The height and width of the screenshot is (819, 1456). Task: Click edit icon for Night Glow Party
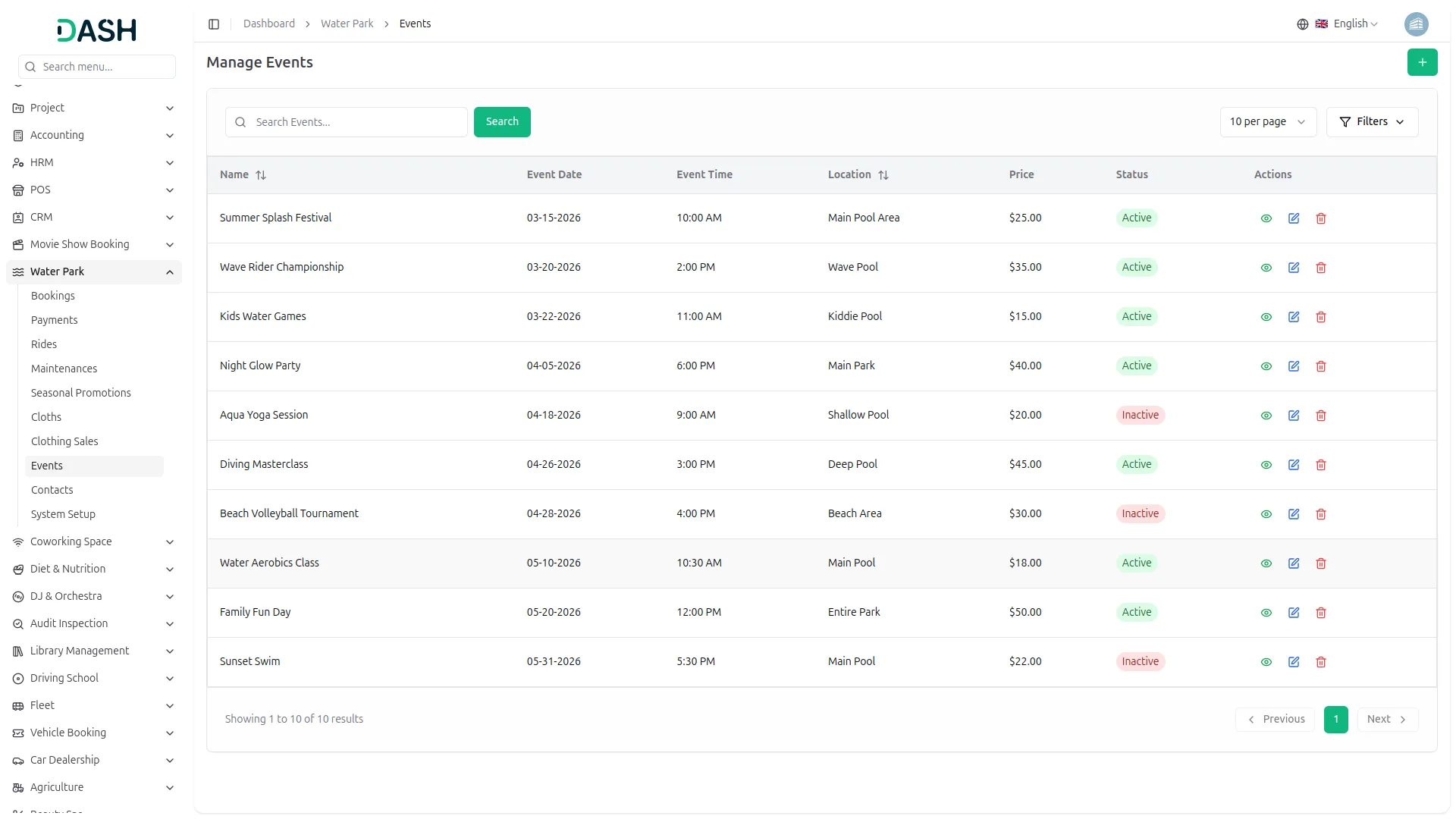click(1294, 366)
